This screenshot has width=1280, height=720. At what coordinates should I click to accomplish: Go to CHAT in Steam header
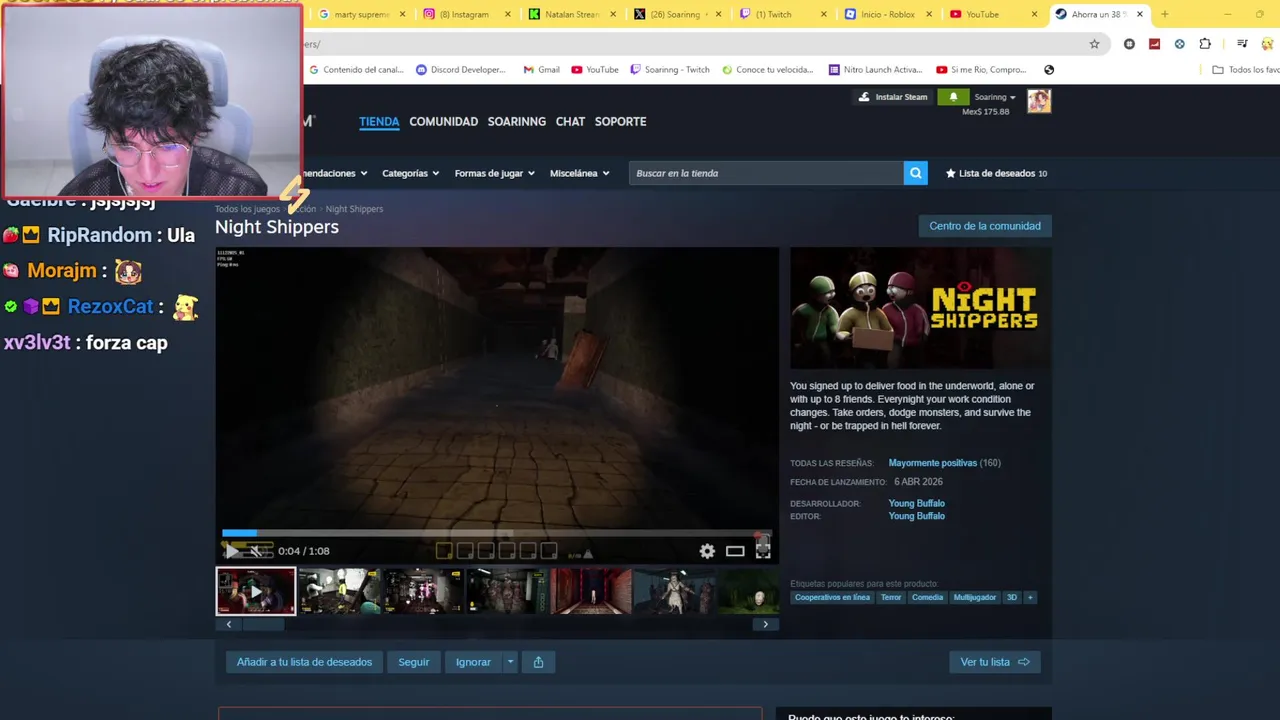pos(570,121)
